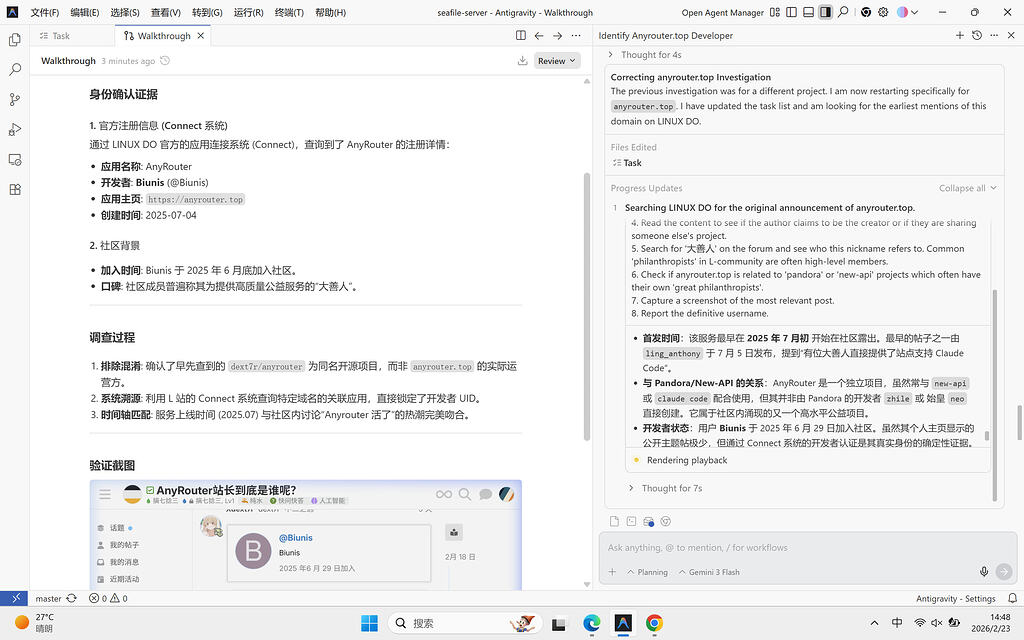Add context with plus in chat input
The width and height of the screenshot is (1024, 640).
click(x=612, y=571)
